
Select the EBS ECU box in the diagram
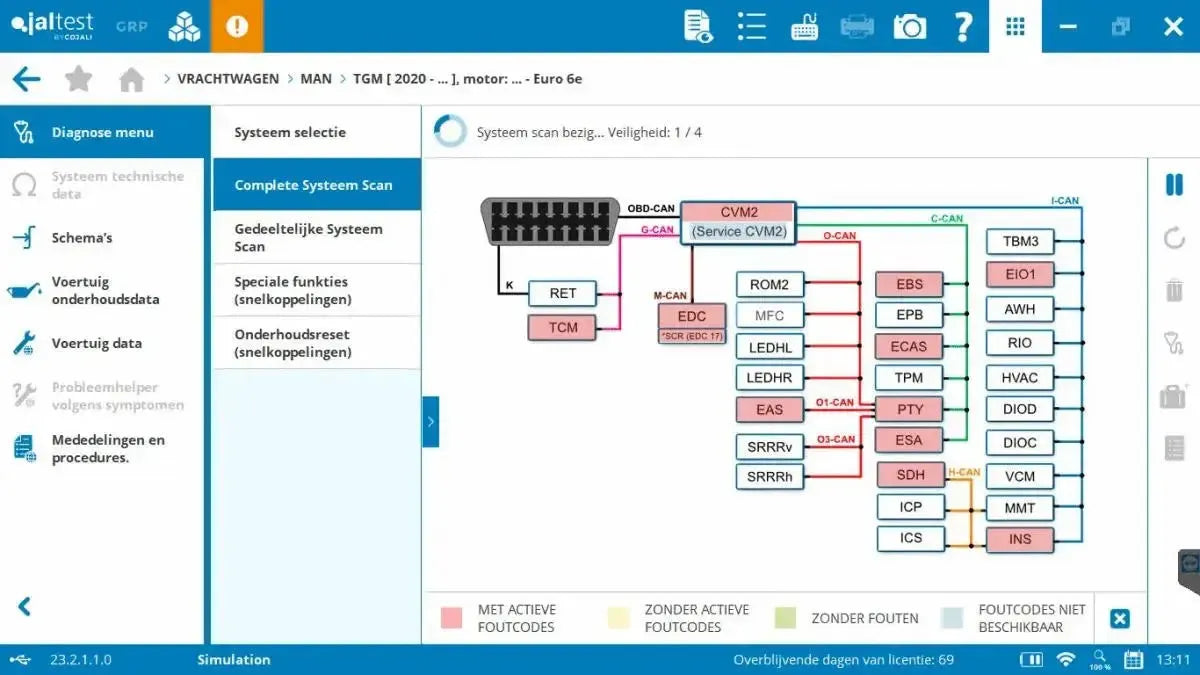pos(908,284)
